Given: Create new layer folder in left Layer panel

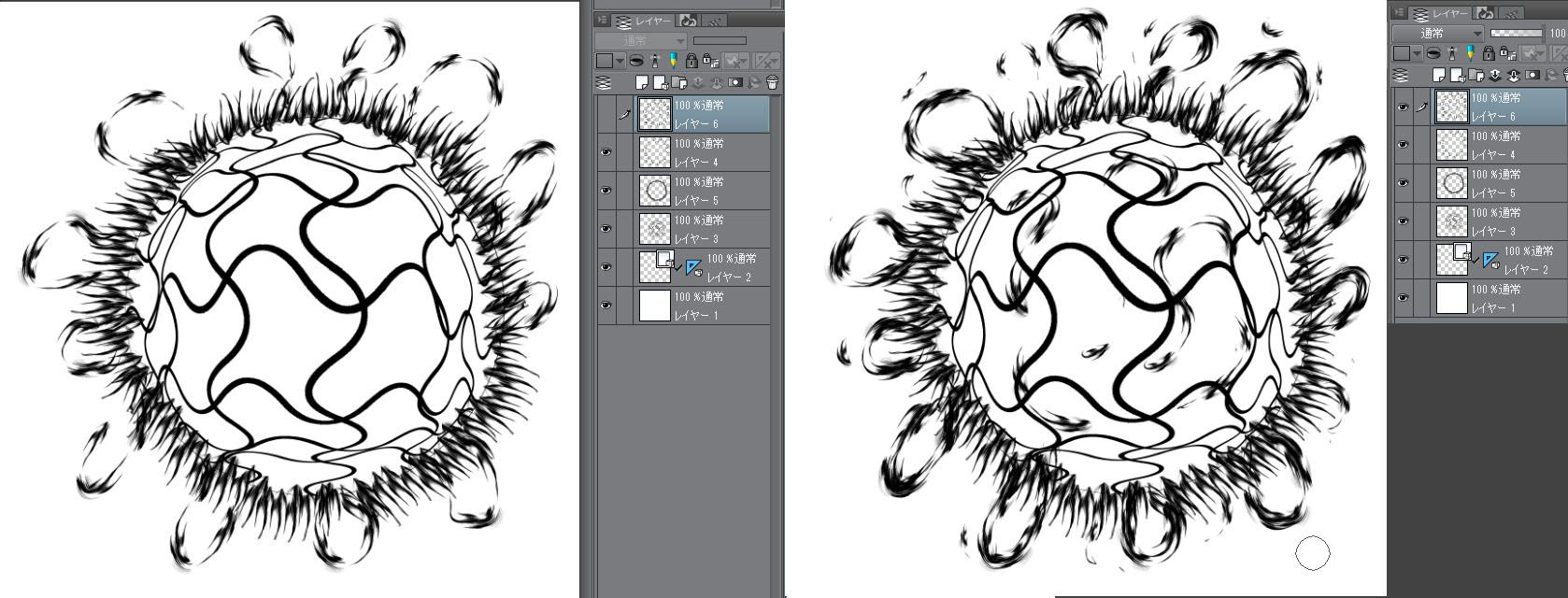Looking at the screenshot, I should [x=679, y=82].
